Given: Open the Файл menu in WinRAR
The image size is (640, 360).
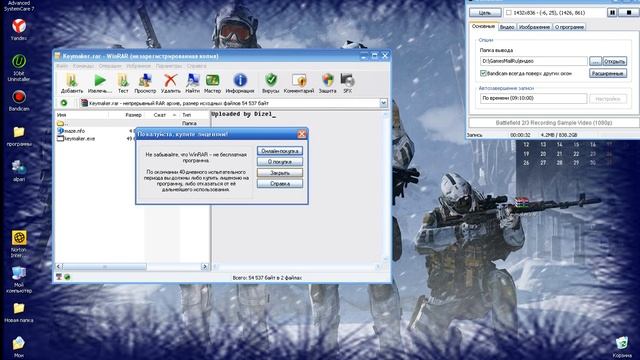Looking at the screenshot, I should tap(62, 66).
